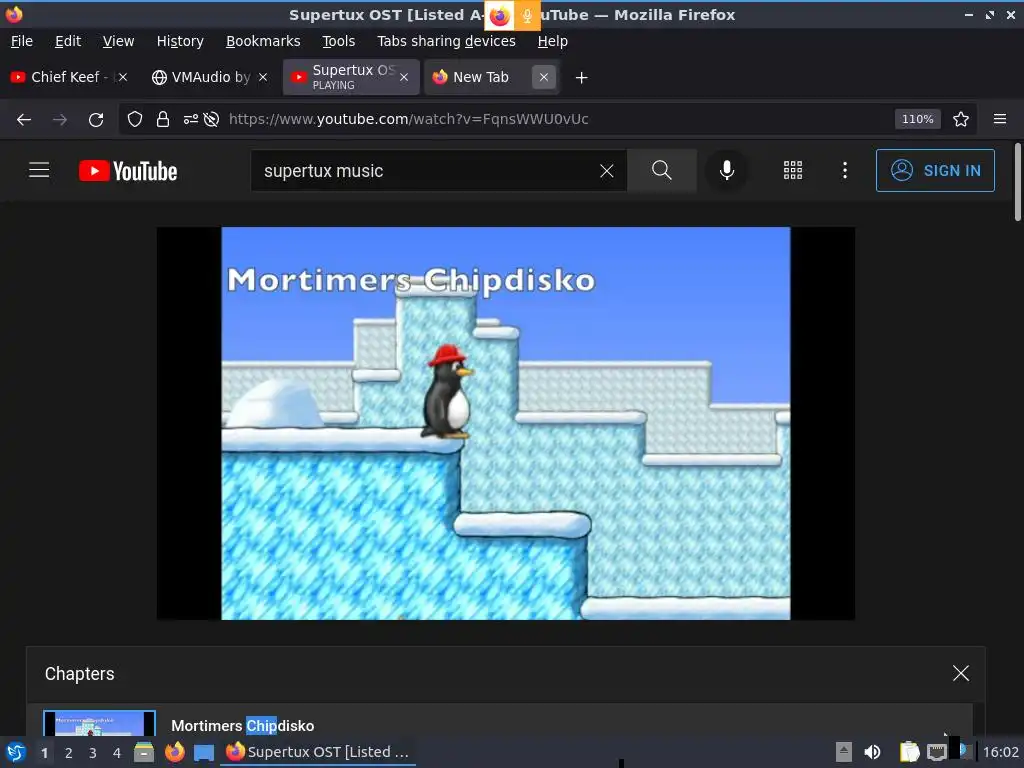The width and height of the screenshot is (1024, 768).
Task: Bookmark this page with the star icon
Action: [x=961, y=119]
